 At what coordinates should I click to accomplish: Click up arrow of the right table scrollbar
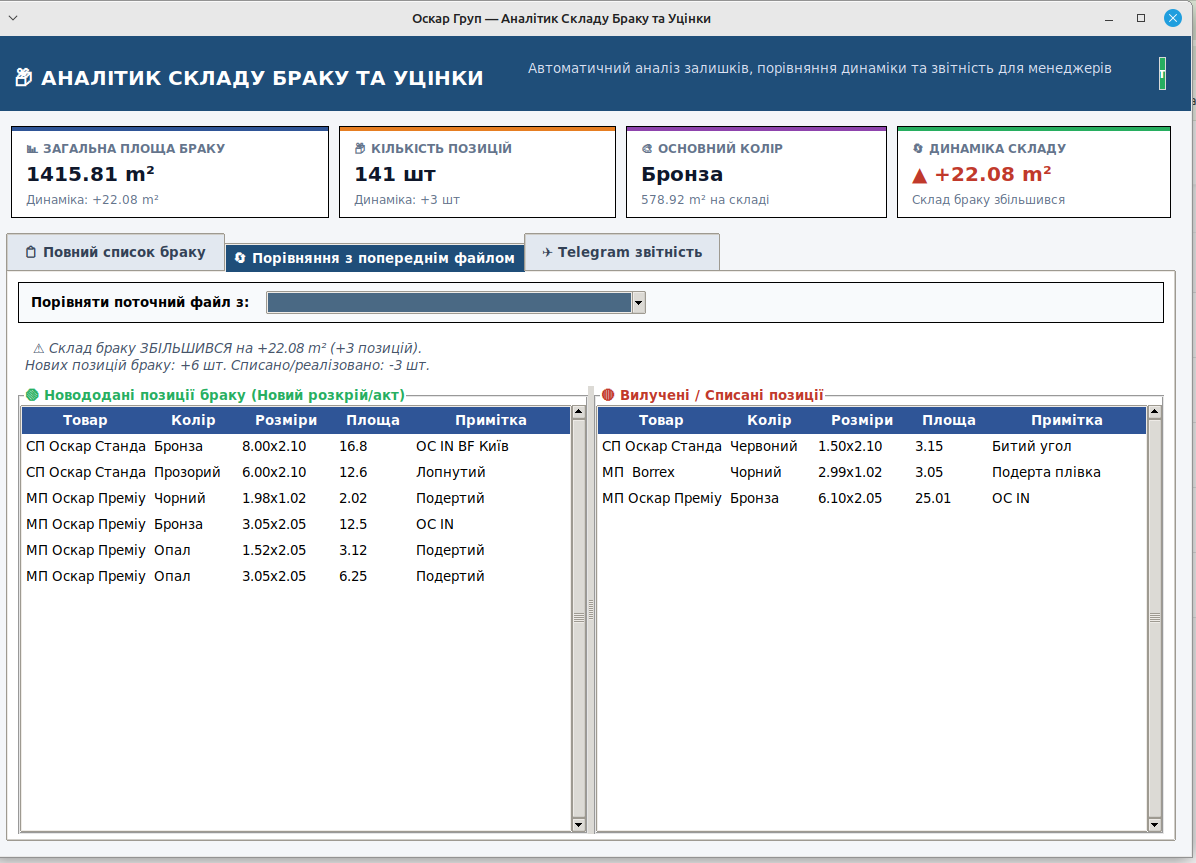pos(1154,412)
